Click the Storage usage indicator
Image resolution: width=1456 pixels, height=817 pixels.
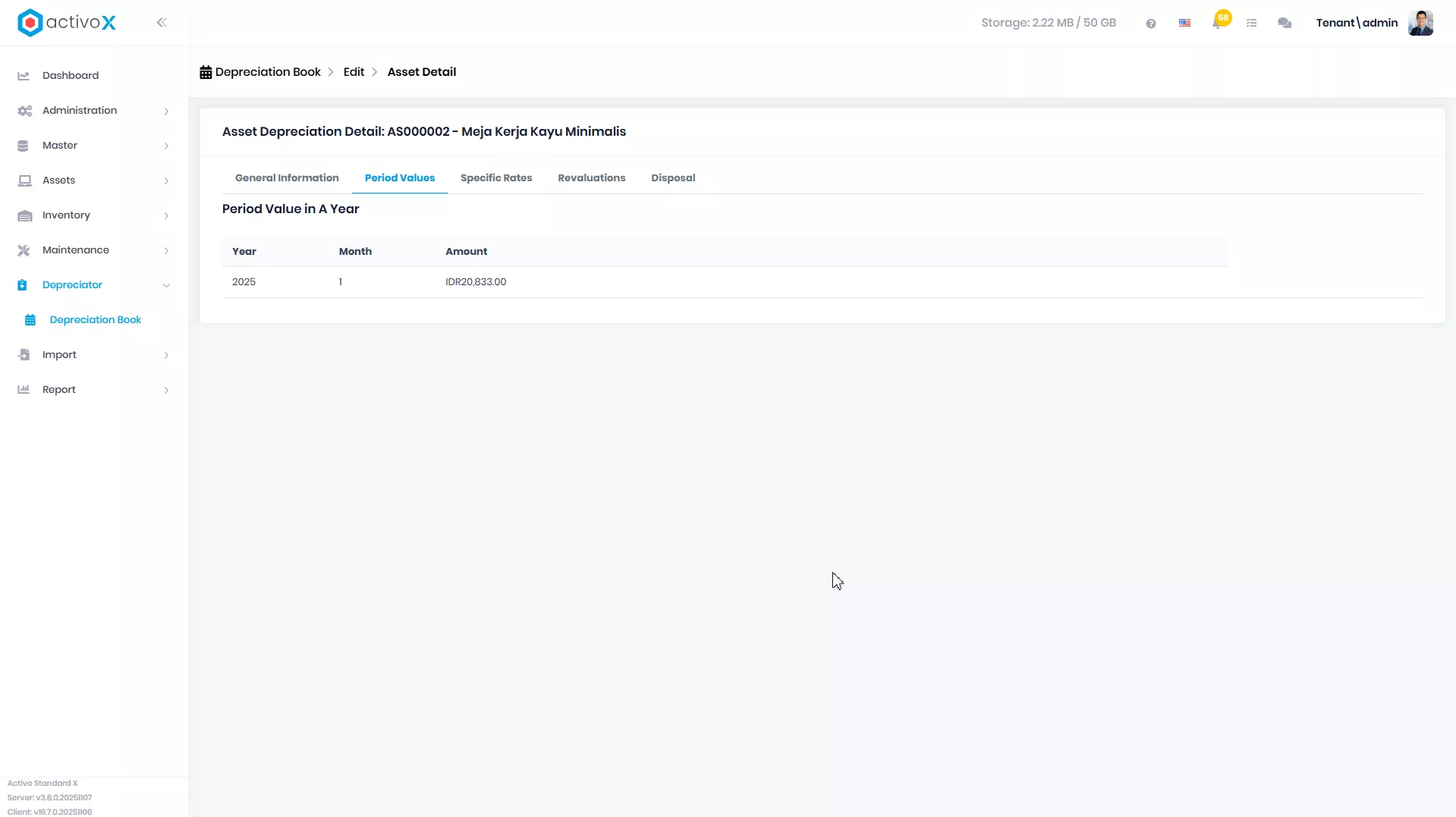(x=1049, y=23)
